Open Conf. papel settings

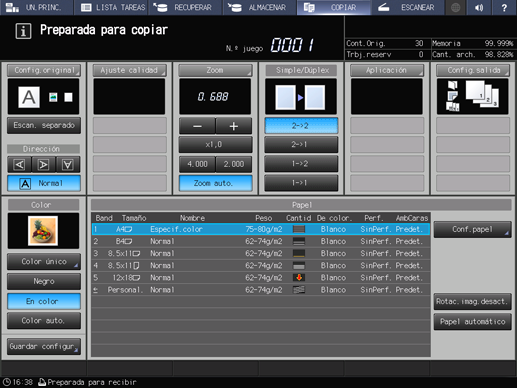(x=472, y=229)
